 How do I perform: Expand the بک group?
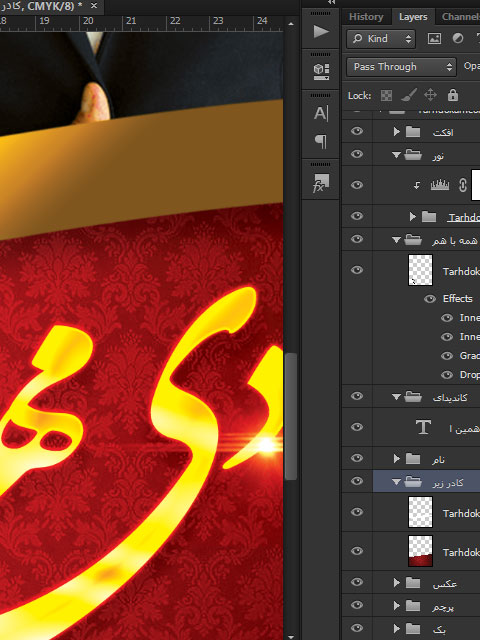click(396, 629)
